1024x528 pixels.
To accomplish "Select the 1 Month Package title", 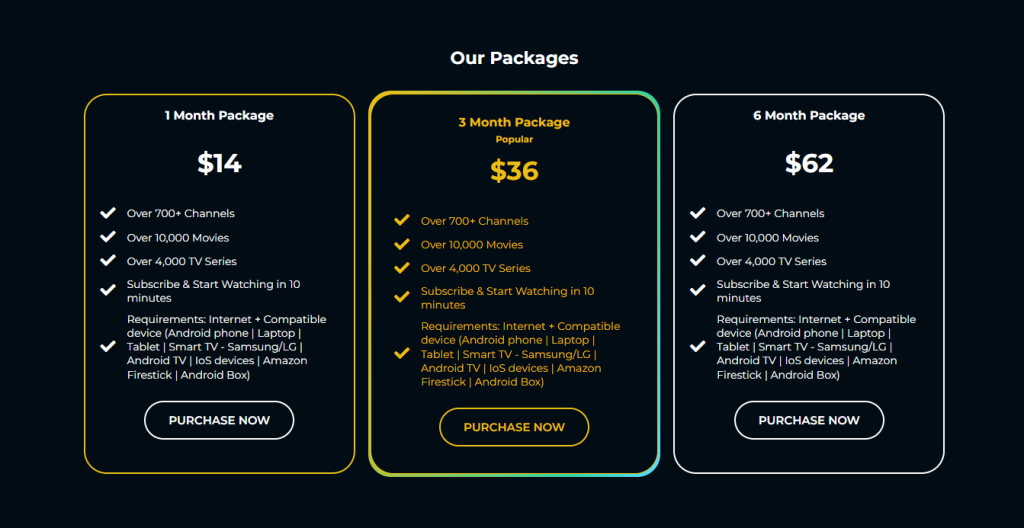I will point(219,115).
